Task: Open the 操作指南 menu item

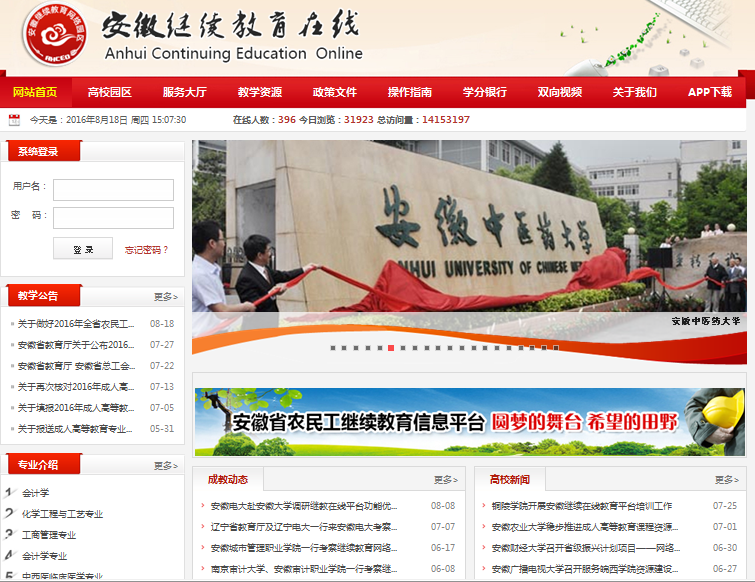Action: click(410, 92)
